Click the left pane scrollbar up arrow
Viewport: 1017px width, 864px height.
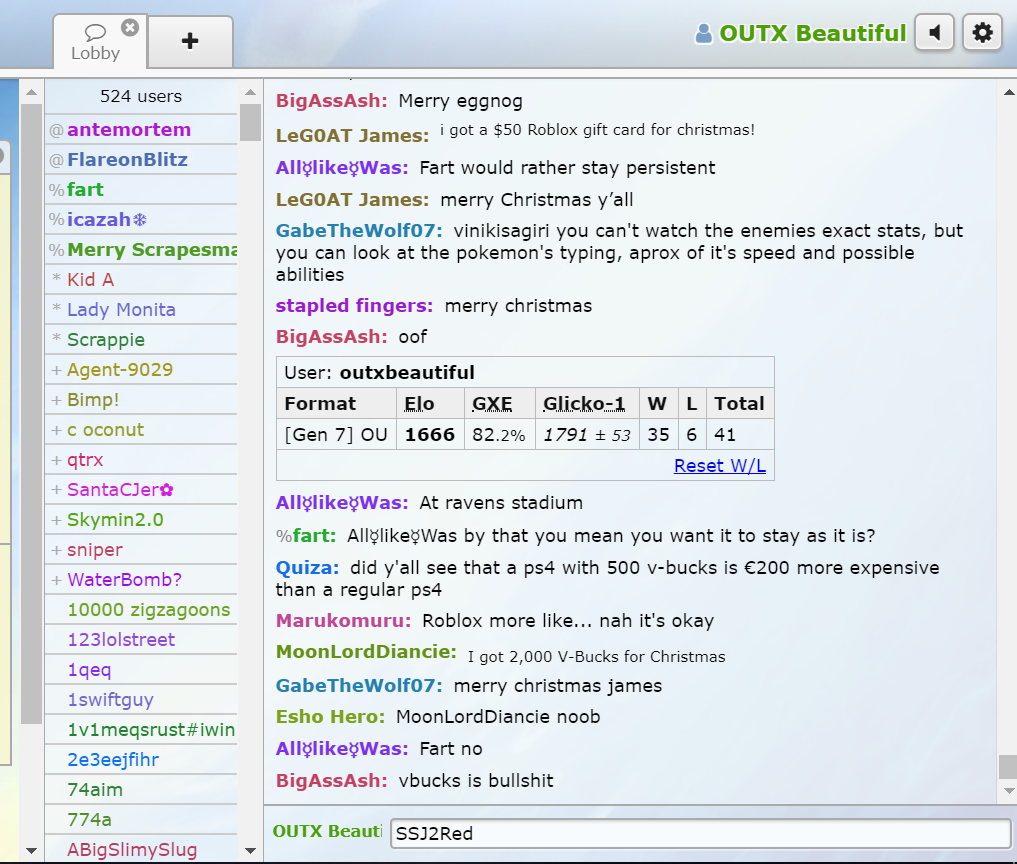(31, 92)
